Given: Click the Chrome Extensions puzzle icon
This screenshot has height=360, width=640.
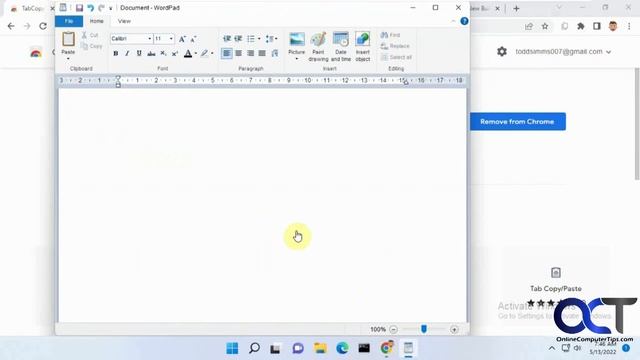Looking at the screenshot, I should point(580,26).
